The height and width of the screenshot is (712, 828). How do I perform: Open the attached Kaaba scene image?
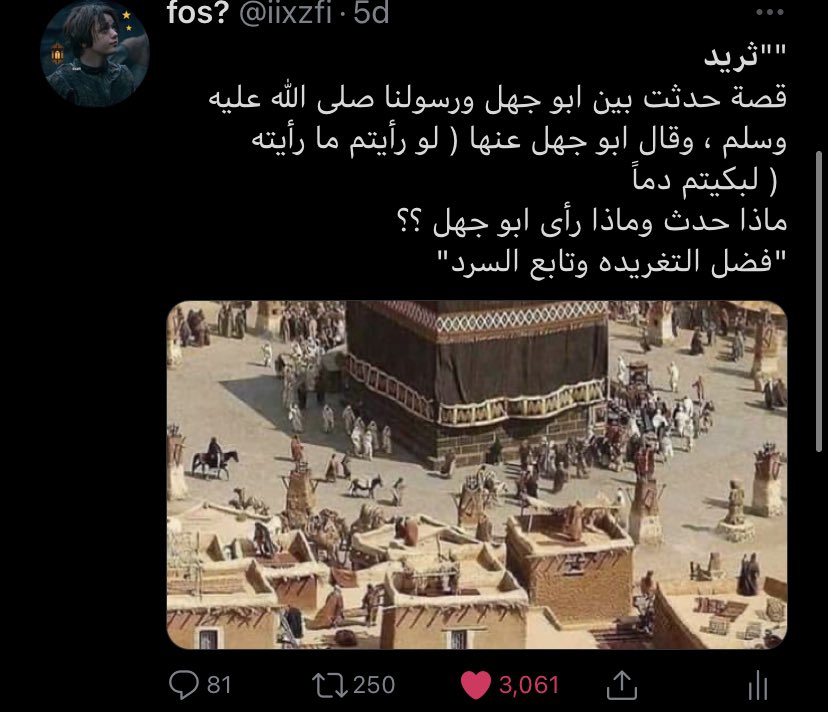[x=477, y=474]
